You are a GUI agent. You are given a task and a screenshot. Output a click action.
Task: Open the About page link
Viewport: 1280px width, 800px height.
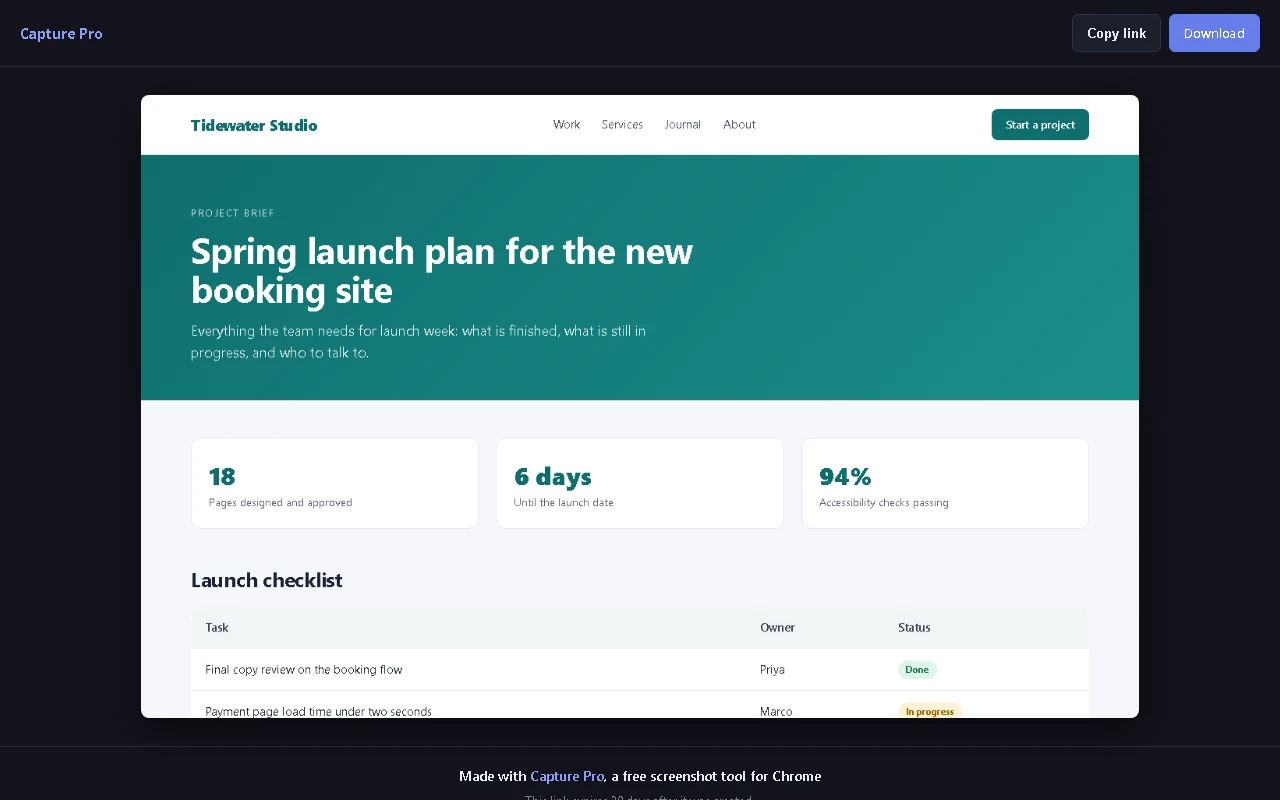(739, 124)
